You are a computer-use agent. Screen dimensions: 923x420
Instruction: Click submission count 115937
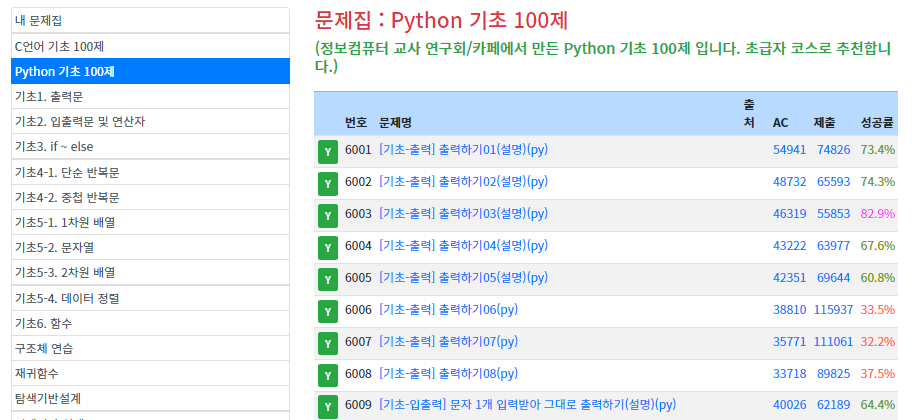(834, 309)
